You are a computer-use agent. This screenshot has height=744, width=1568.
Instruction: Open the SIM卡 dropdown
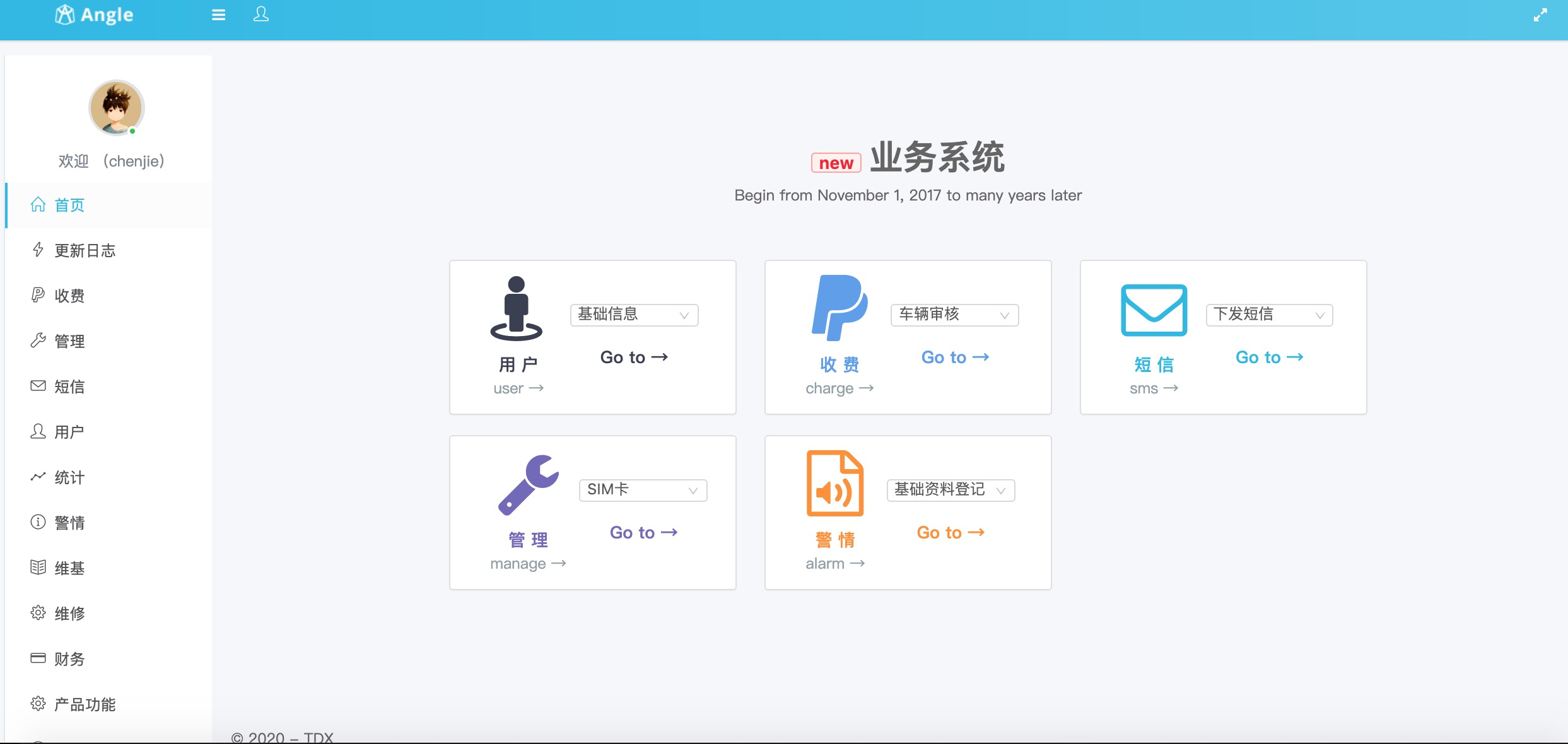pyautogui.click(x=641, y=490)
